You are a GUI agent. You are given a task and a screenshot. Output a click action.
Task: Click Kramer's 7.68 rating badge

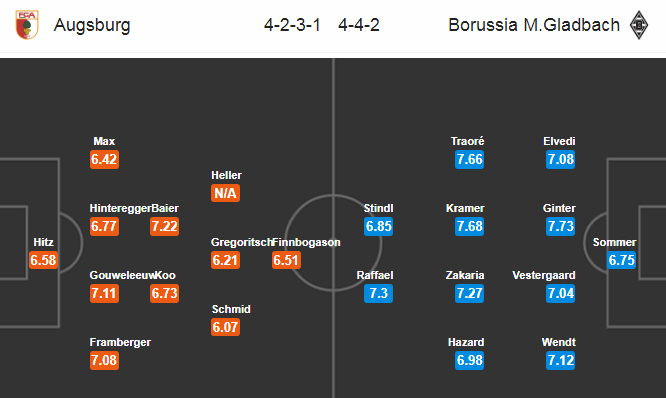click(x=469, y=226)
